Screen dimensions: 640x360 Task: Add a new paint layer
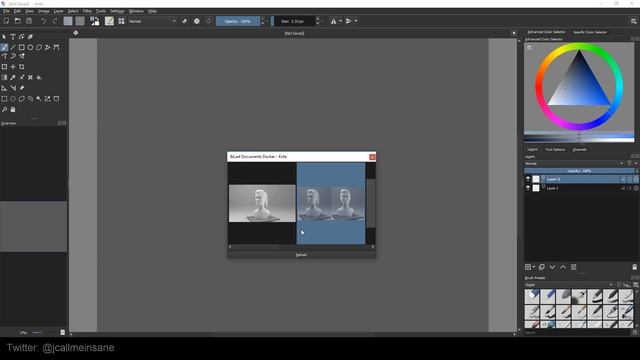pyautogui.click(x=528, y=267)
